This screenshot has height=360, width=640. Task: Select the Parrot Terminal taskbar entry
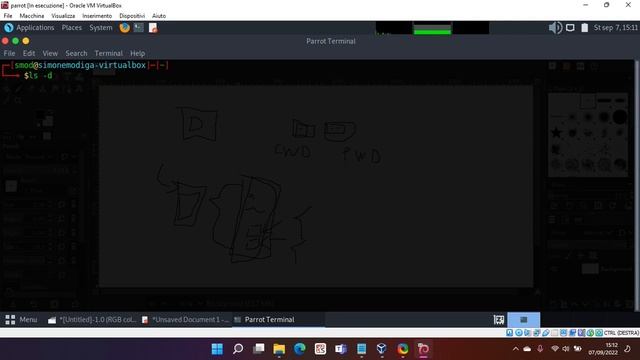click(x=278, y=320)
